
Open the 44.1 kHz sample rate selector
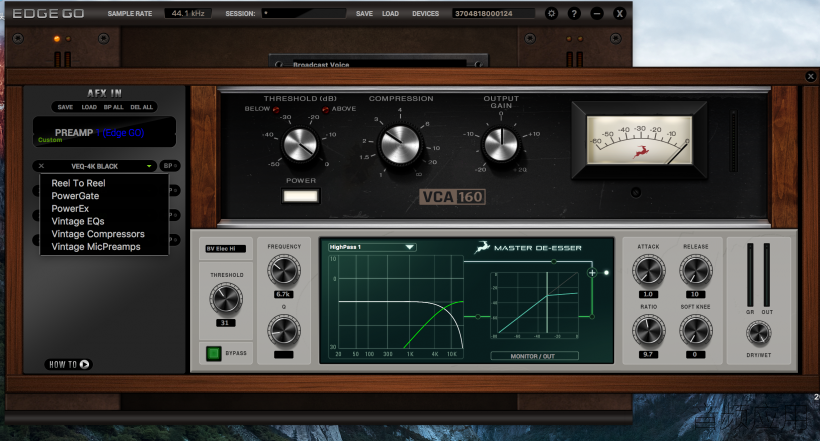point(188,13)
